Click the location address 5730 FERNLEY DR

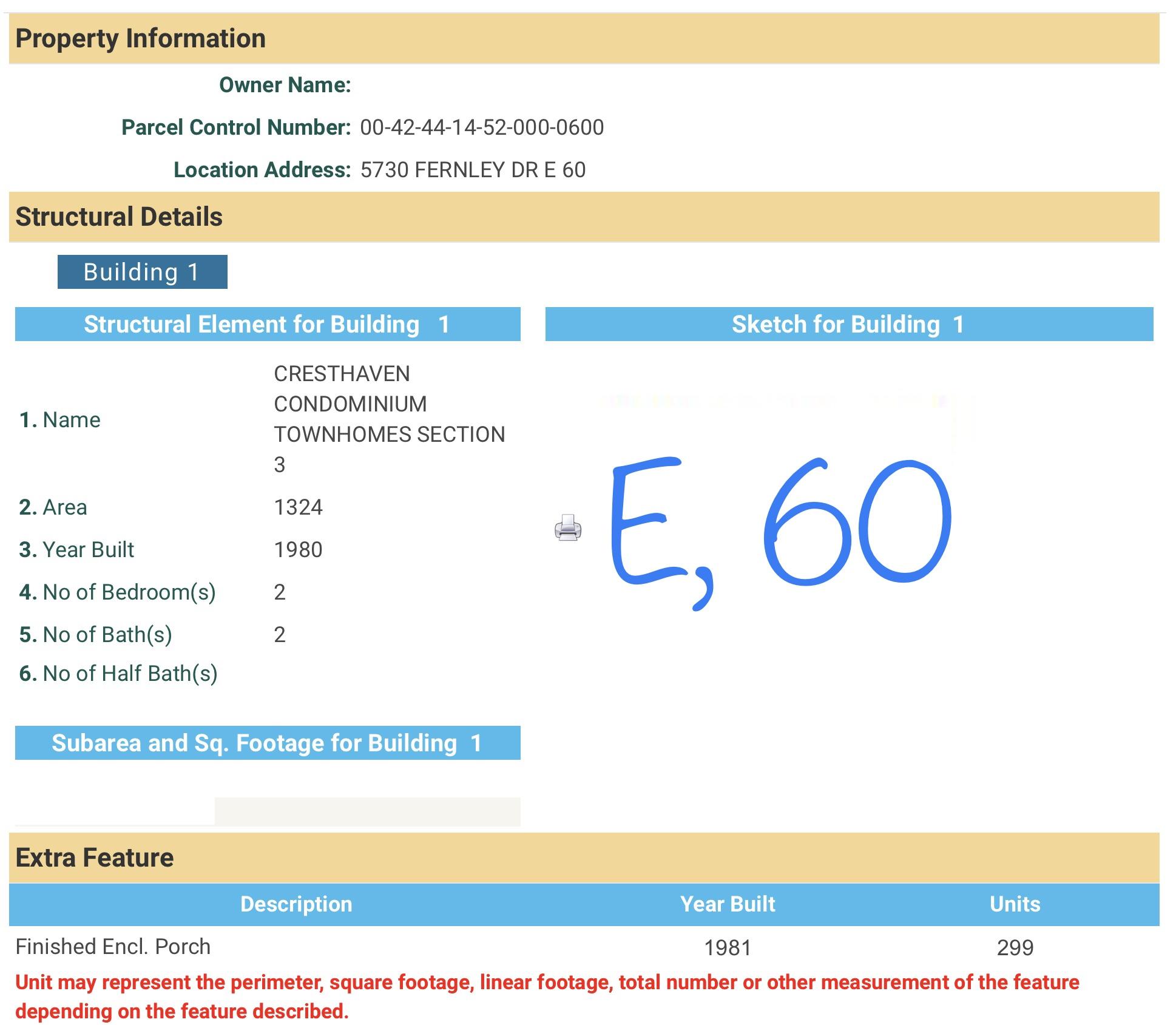click(x=473, y=170)
